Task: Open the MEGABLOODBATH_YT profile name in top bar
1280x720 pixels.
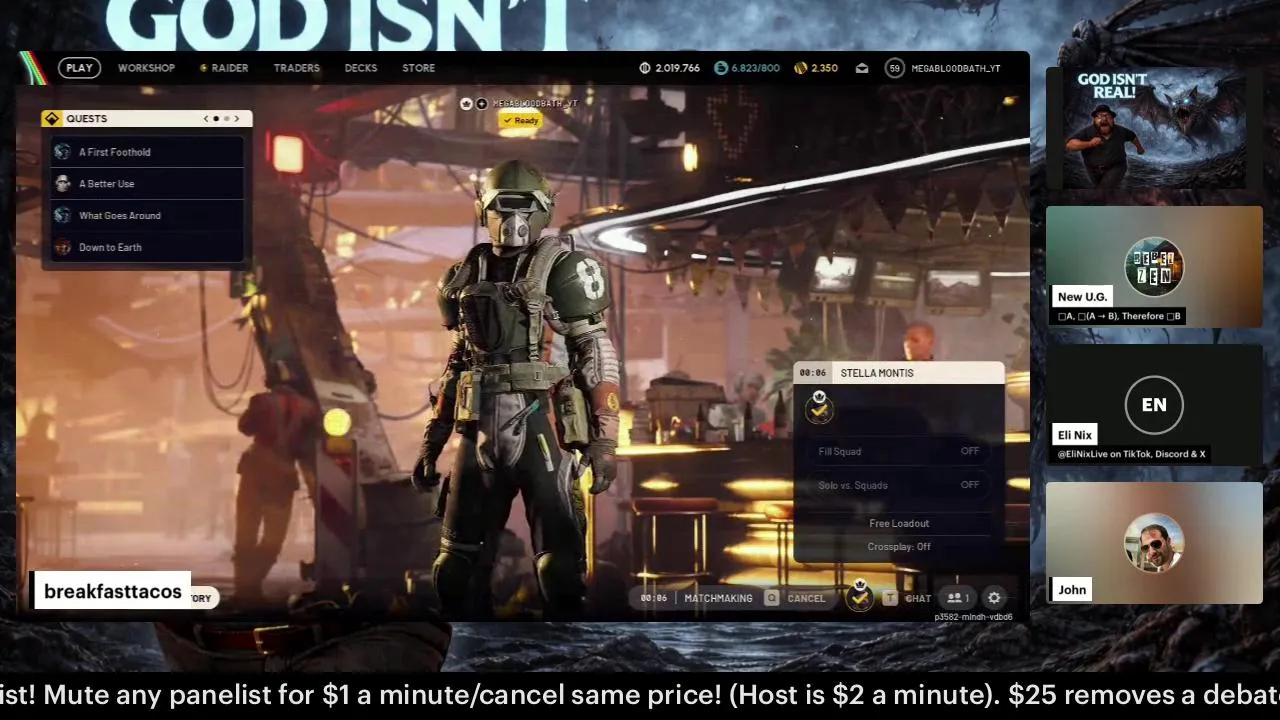Action: click(x=956, y=68)
